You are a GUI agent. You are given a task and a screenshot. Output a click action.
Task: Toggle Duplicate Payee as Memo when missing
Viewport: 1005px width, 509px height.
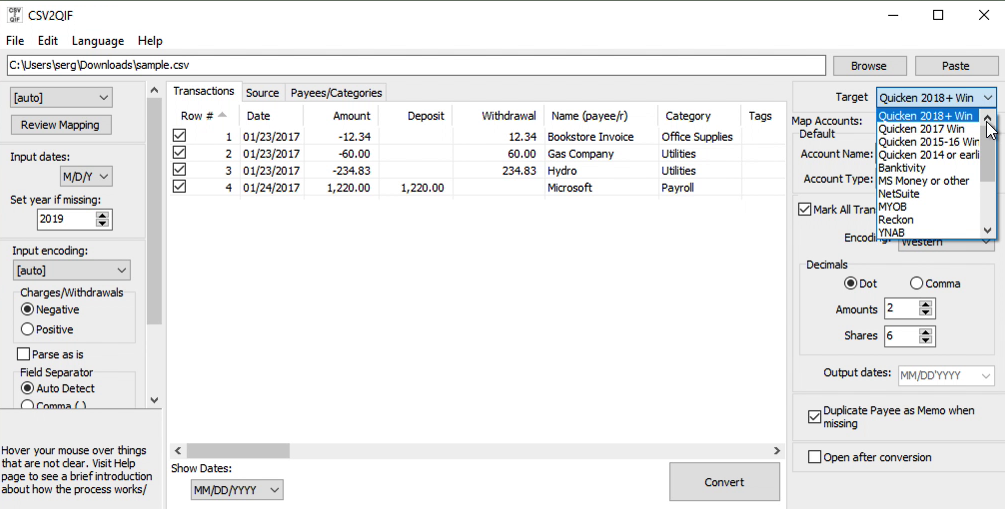[x=815, y=417]
